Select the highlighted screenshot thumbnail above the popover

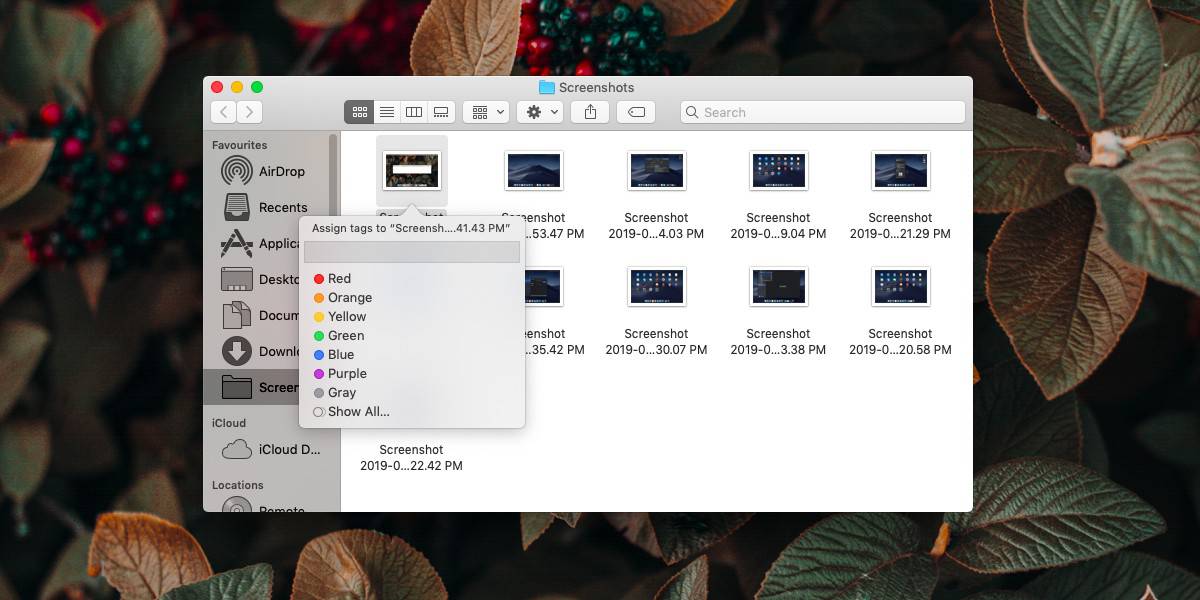tap(412, 170)
